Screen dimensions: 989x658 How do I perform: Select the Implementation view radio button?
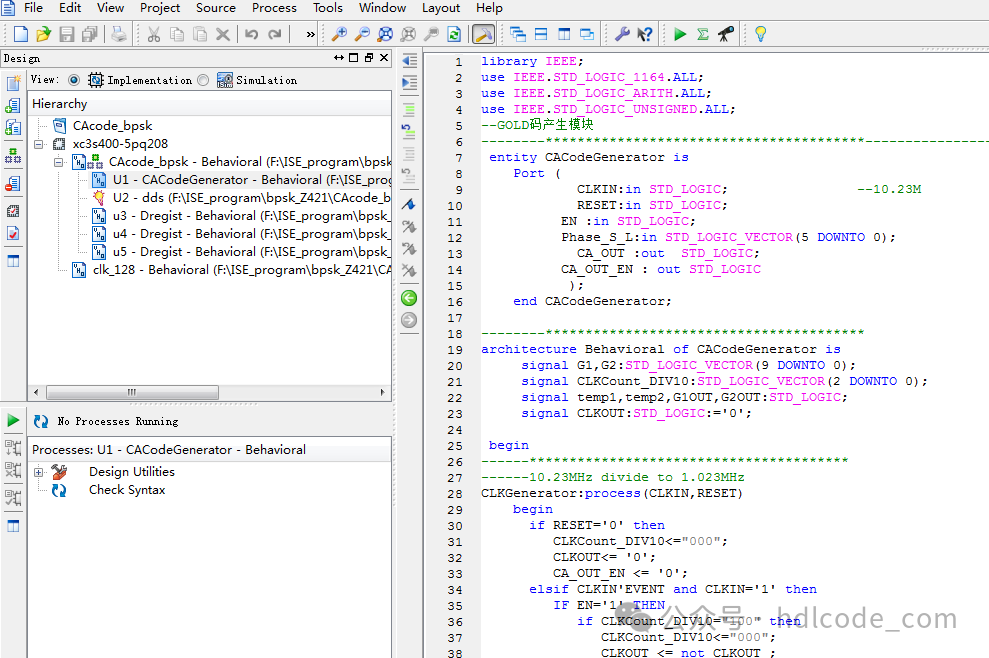click(x=74, y=80)
